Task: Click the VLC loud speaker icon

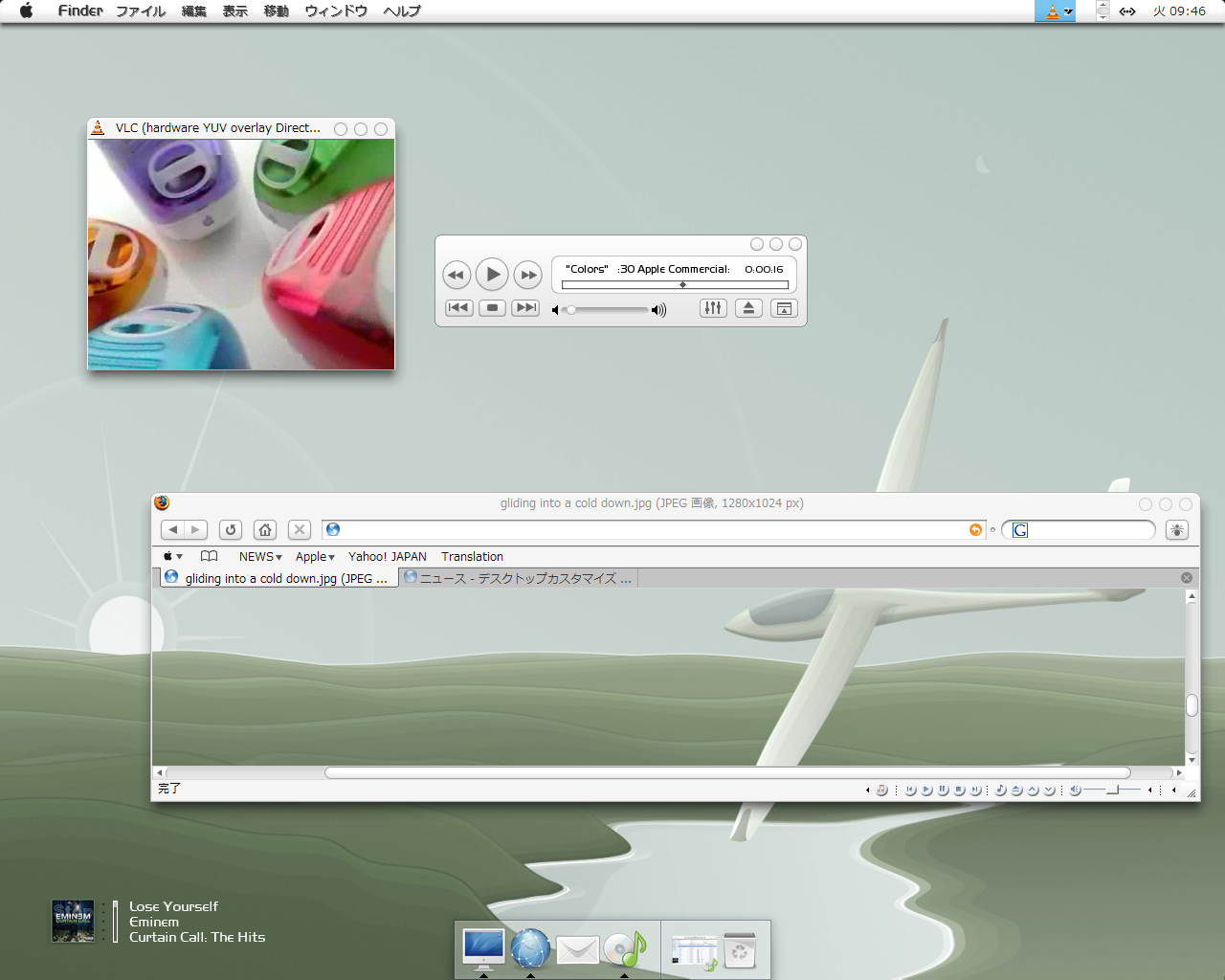Action: point(658,310)
